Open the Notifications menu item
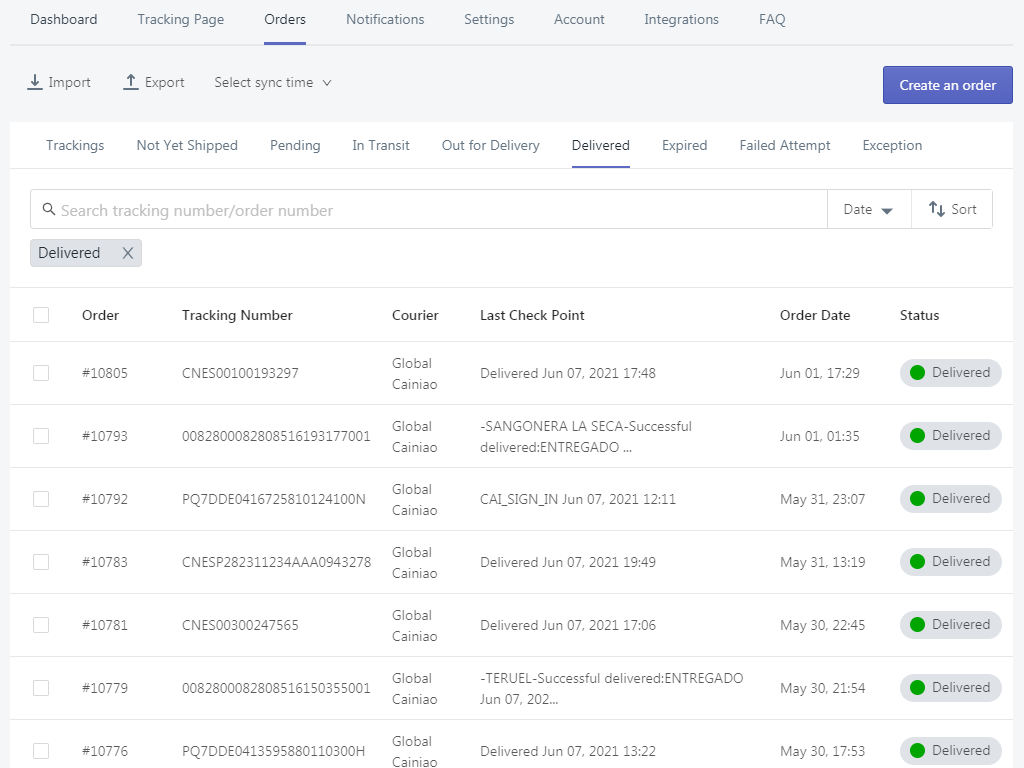 coord(385,20)
